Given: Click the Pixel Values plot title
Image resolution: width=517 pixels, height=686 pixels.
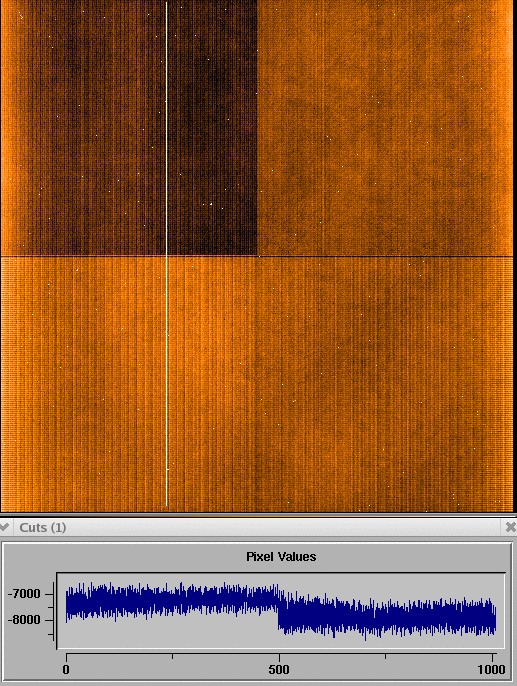Looking at the screenshot, I should pyautogui.click(x=281, y=556).
